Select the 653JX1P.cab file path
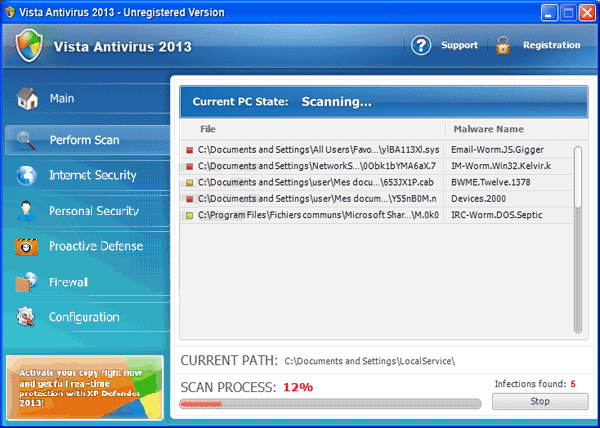 coord(316,182)
